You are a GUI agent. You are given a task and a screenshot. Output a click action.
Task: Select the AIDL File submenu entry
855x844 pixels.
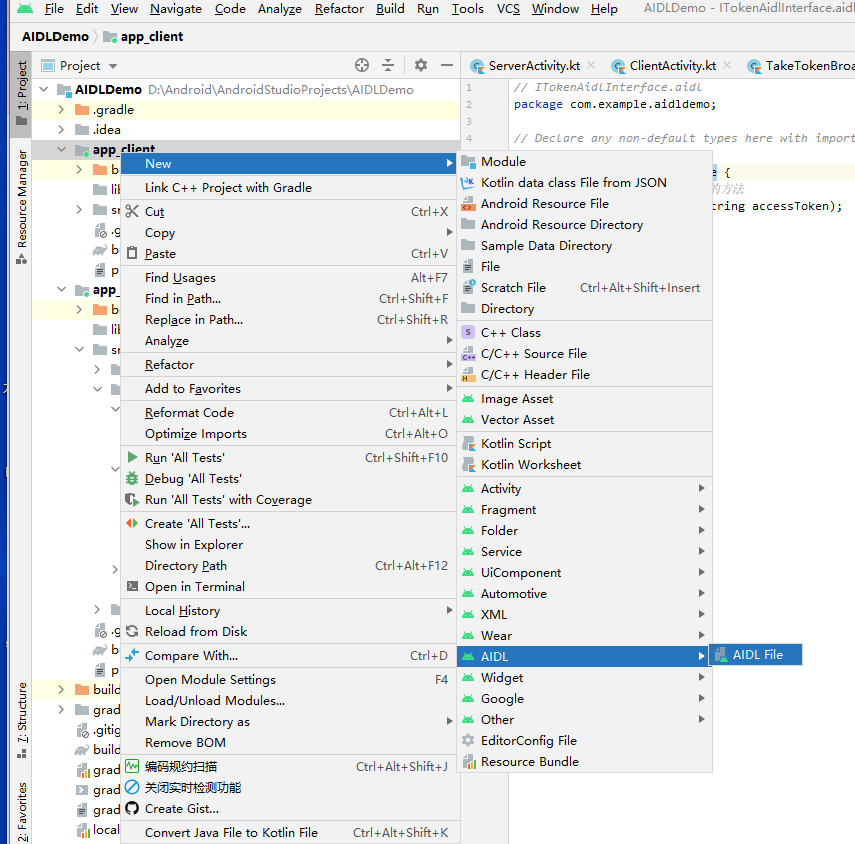(755, 654)
